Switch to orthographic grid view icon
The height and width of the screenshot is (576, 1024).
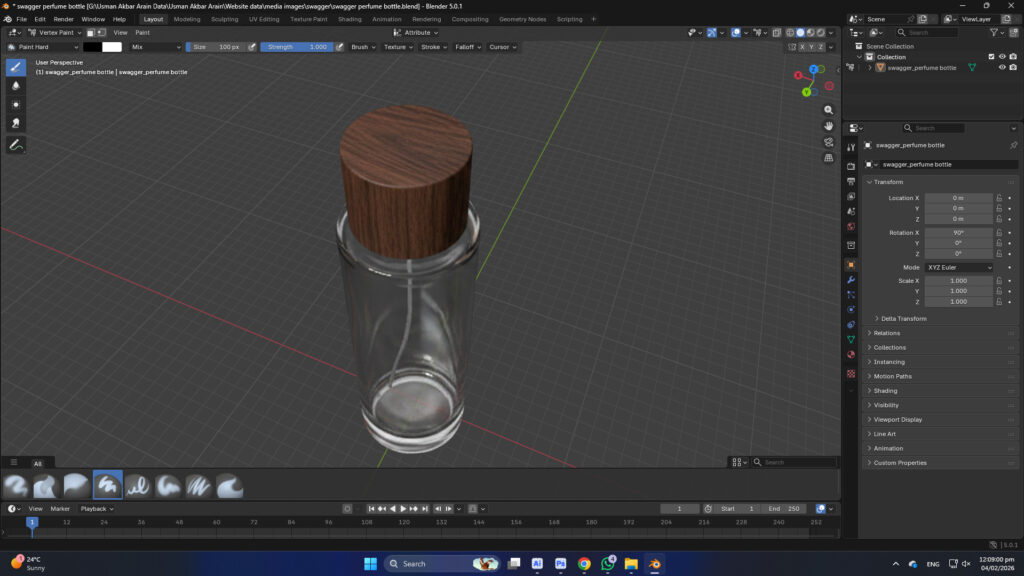pyautogui.click(x=829, y=158)
